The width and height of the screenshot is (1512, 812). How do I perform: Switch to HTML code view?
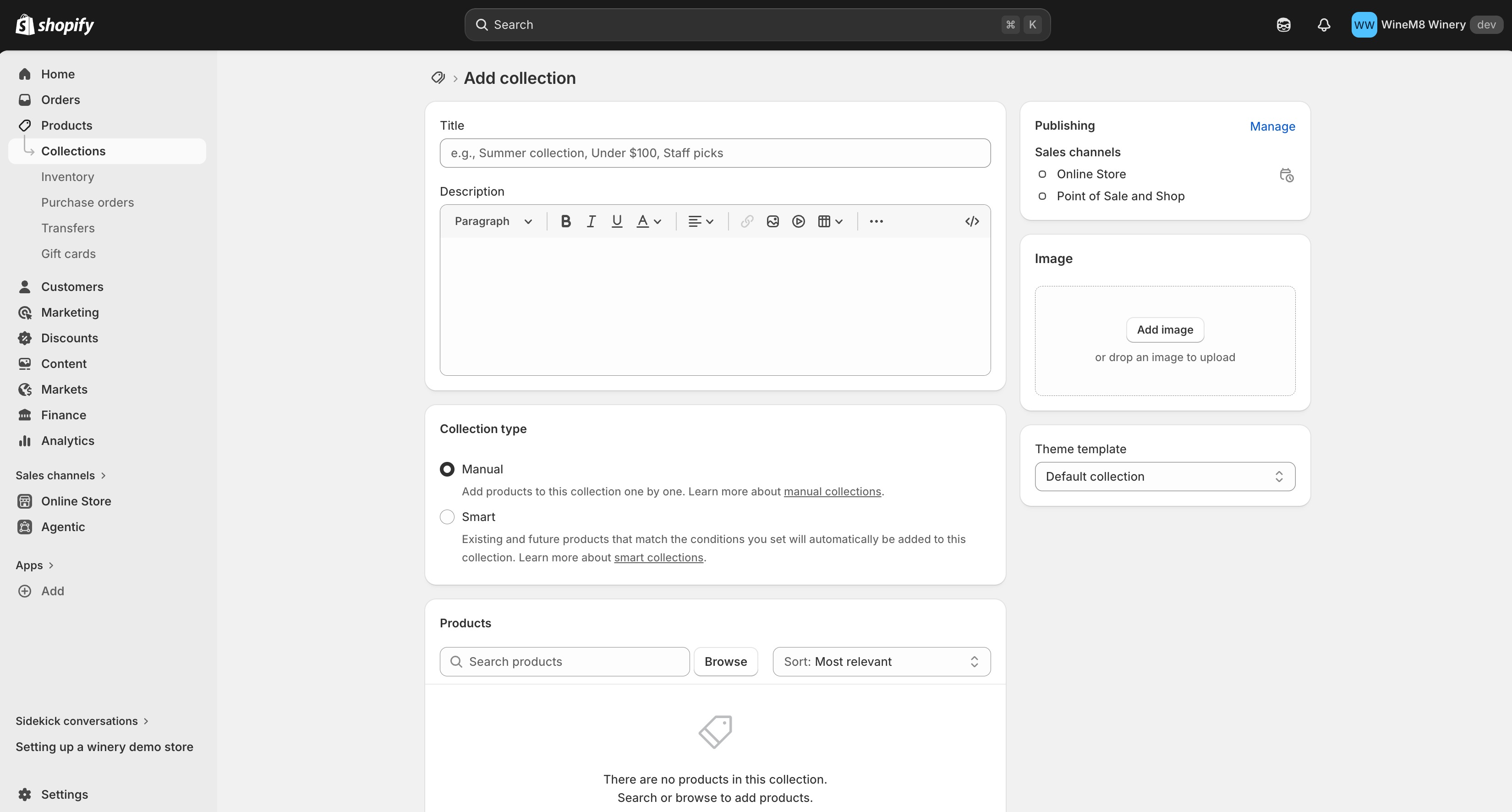point(972,221)
